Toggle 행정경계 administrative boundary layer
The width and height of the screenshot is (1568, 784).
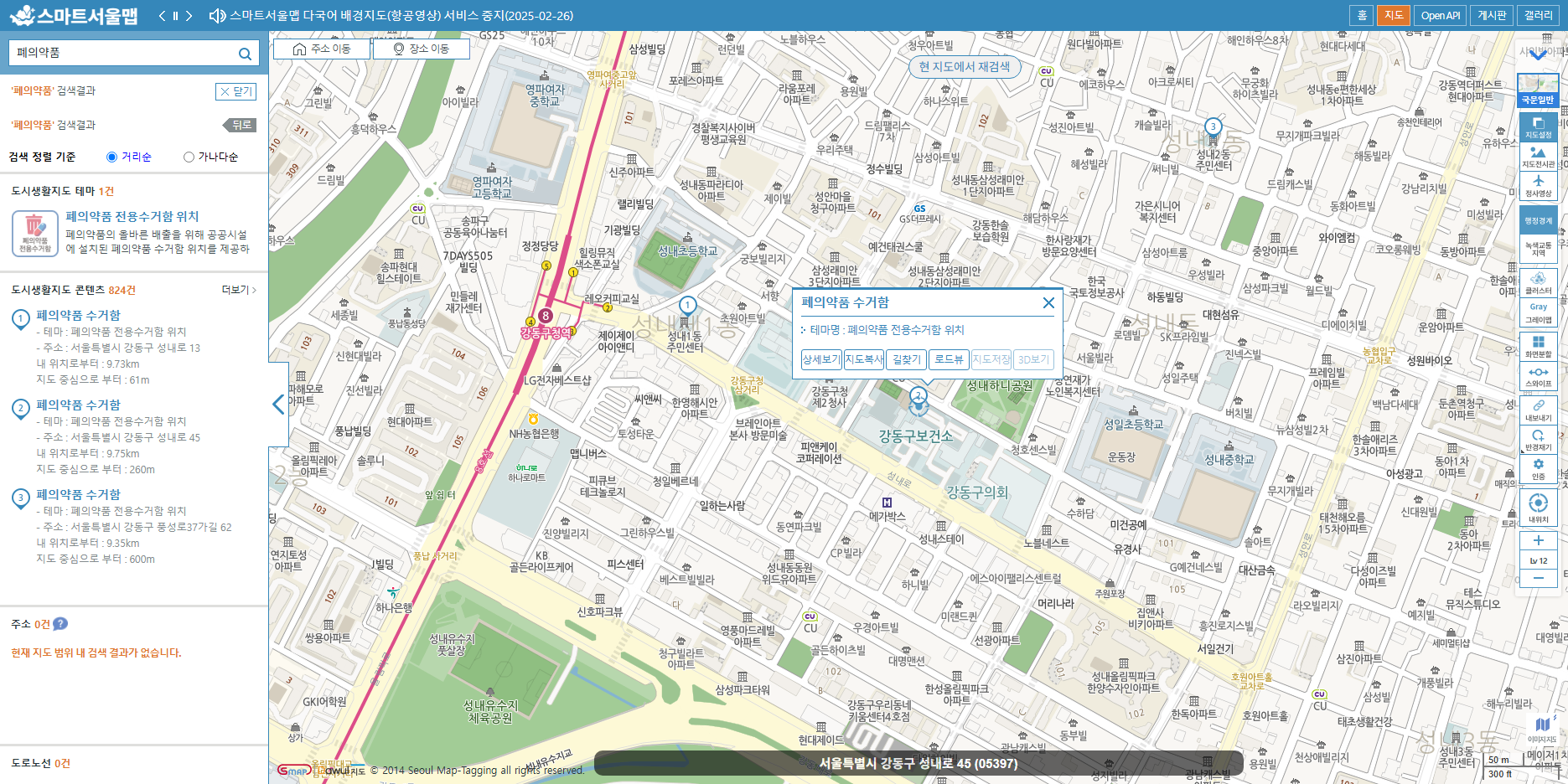[x=1538, y=220]
